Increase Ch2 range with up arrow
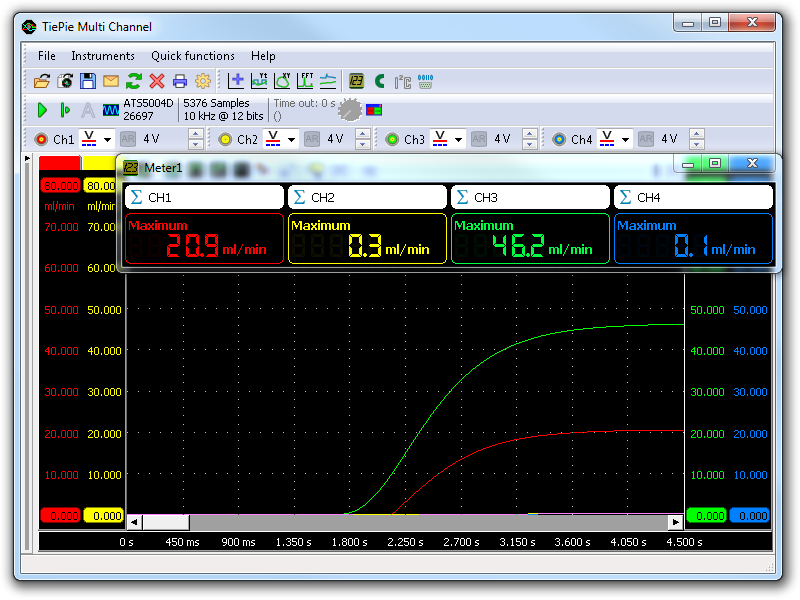The width and height of the screenshot is (800, 600). 362,134
